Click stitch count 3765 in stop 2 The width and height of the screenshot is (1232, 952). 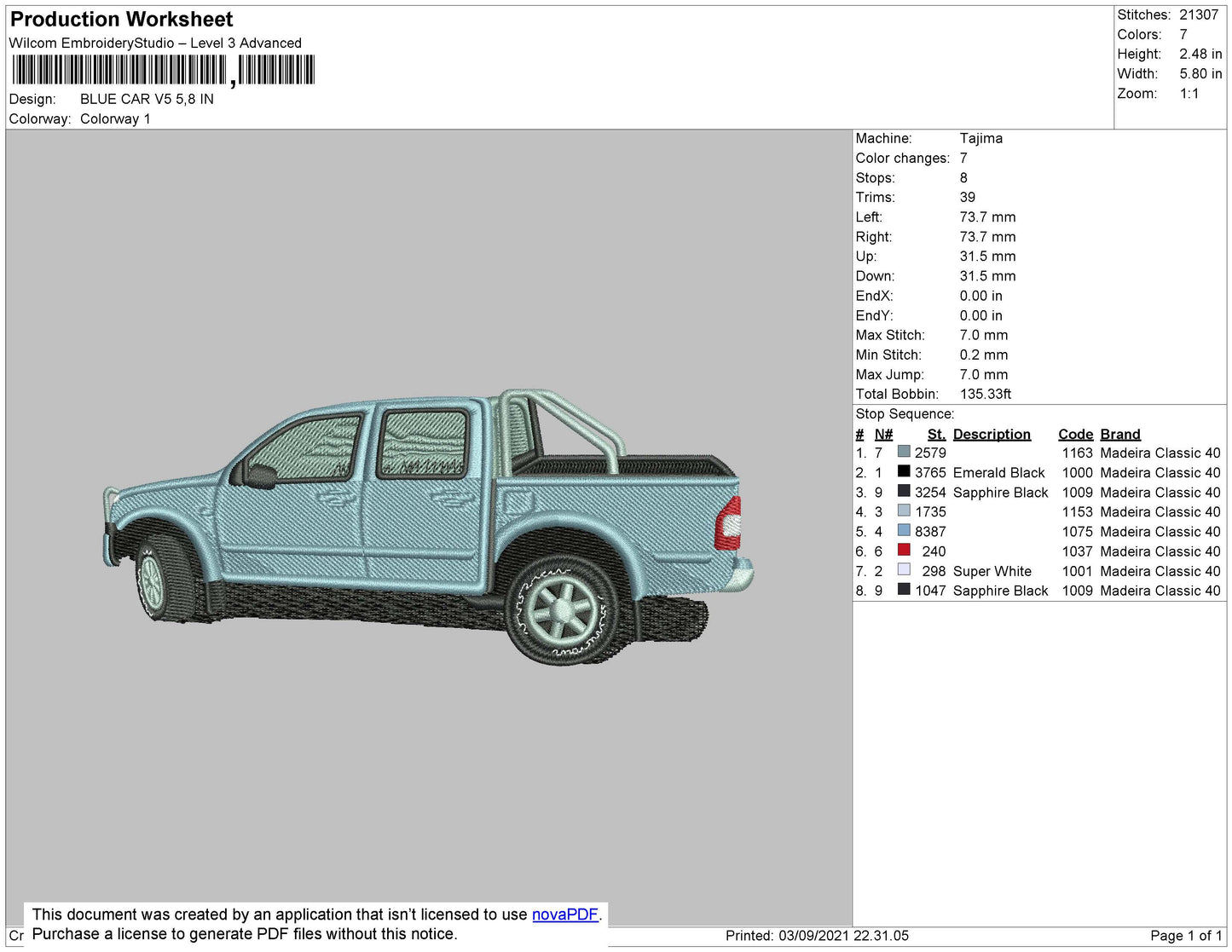(x=930, y=472)
